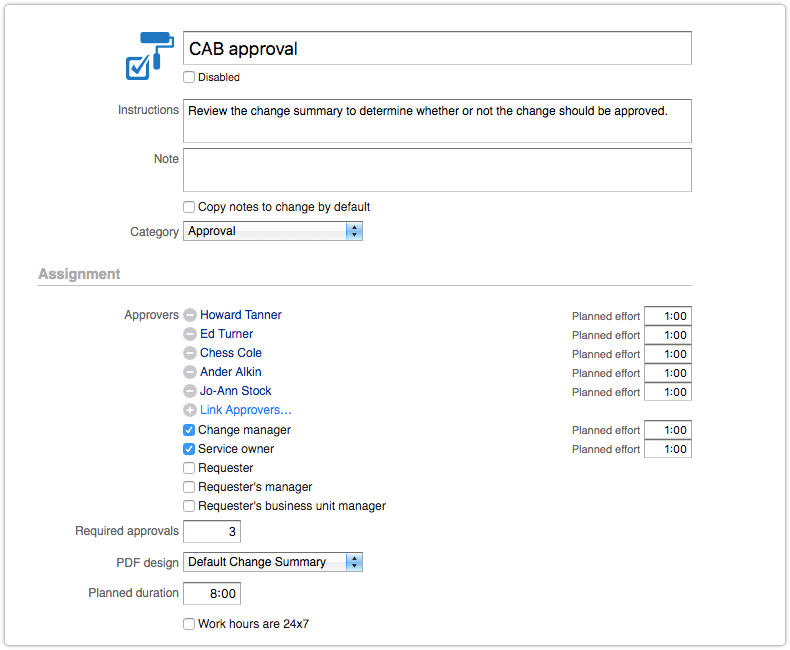Click the Instructions label
The height and width of the screenshot is (650, 790).
coord(148,110)
